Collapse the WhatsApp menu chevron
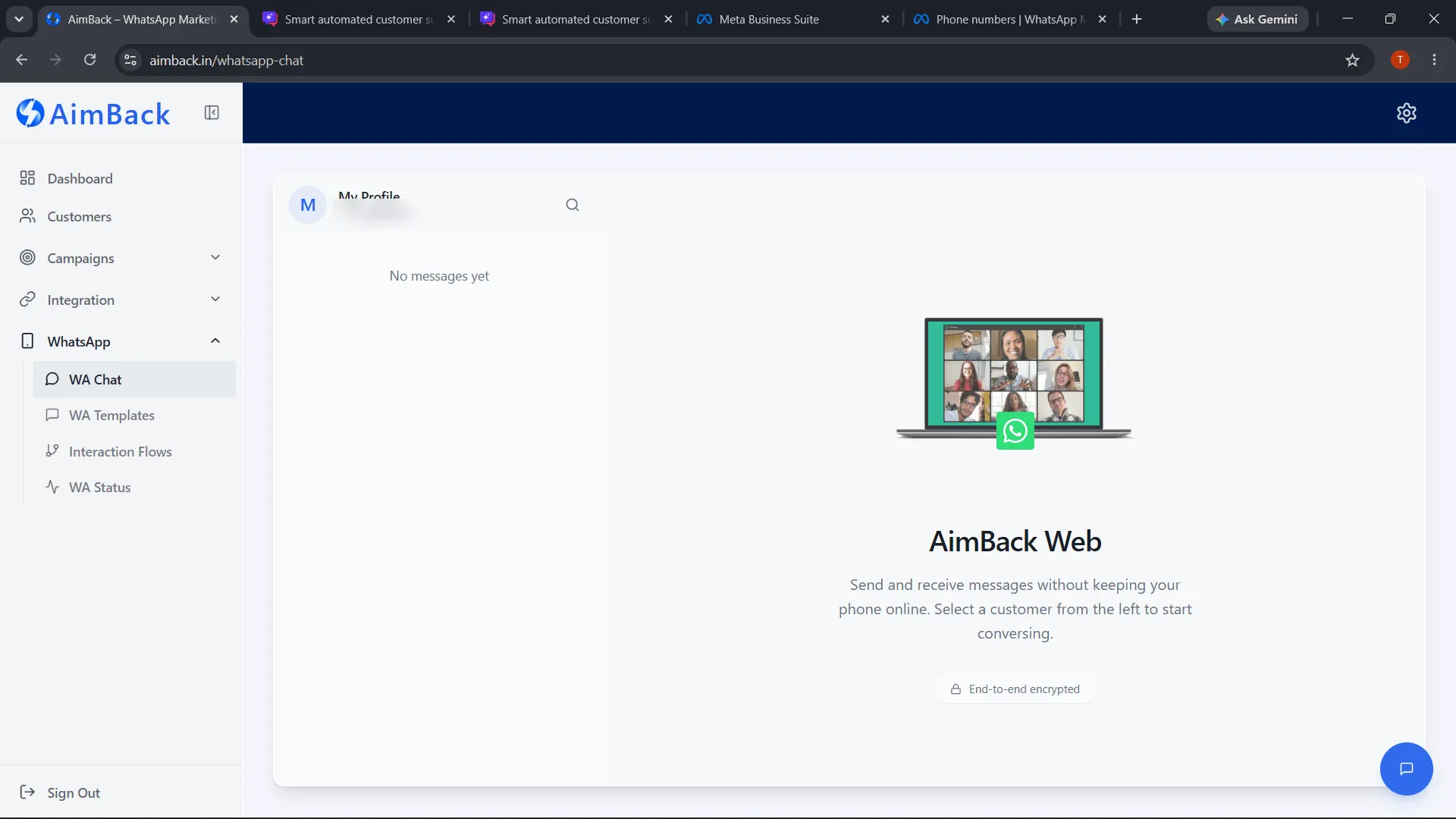The height and width of the screenshot is (819, 1456). tap(215, 341)
